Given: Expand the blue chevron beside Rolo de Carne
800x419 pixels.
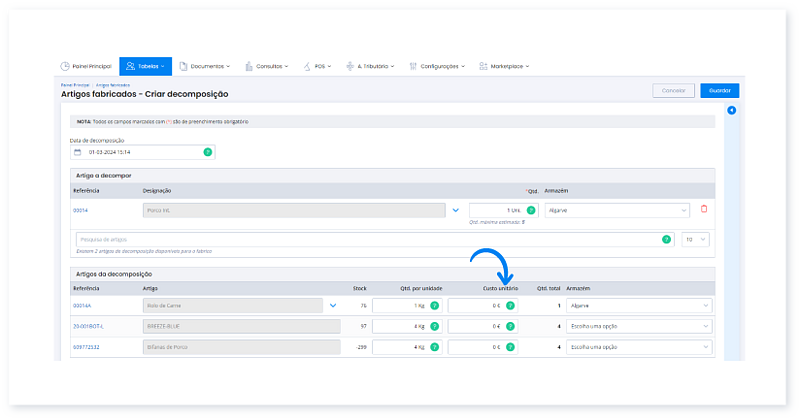Looking at the screenshot, I should point(333,305).
